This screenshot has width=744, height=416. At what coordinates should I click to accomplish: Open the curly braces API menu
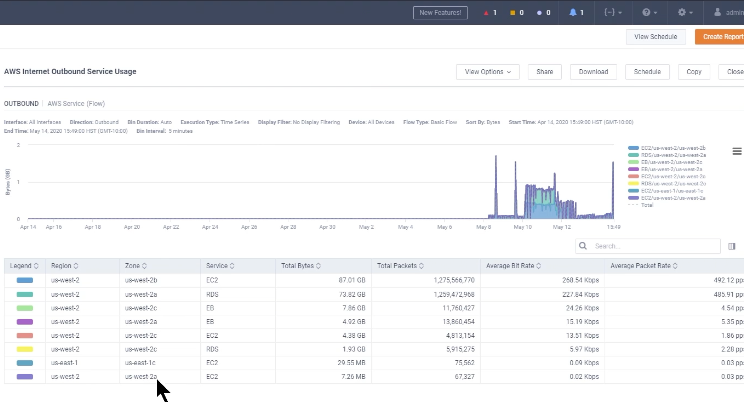pos(610,13)
